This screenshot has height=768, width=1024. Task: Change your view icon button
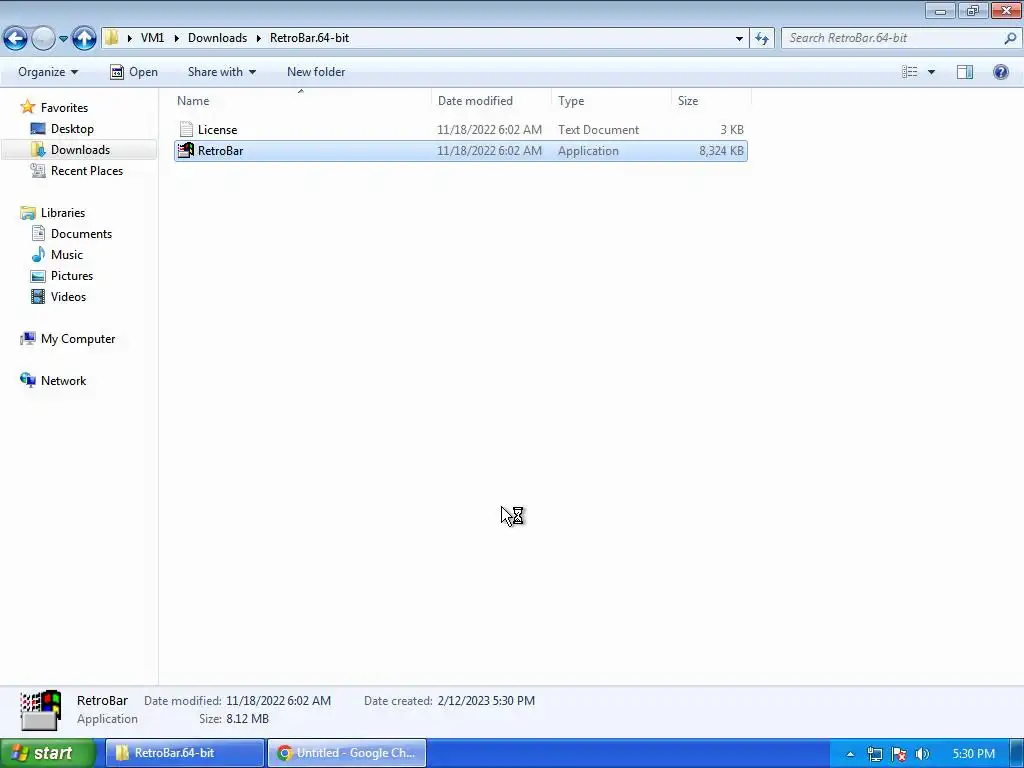[910, 72]
